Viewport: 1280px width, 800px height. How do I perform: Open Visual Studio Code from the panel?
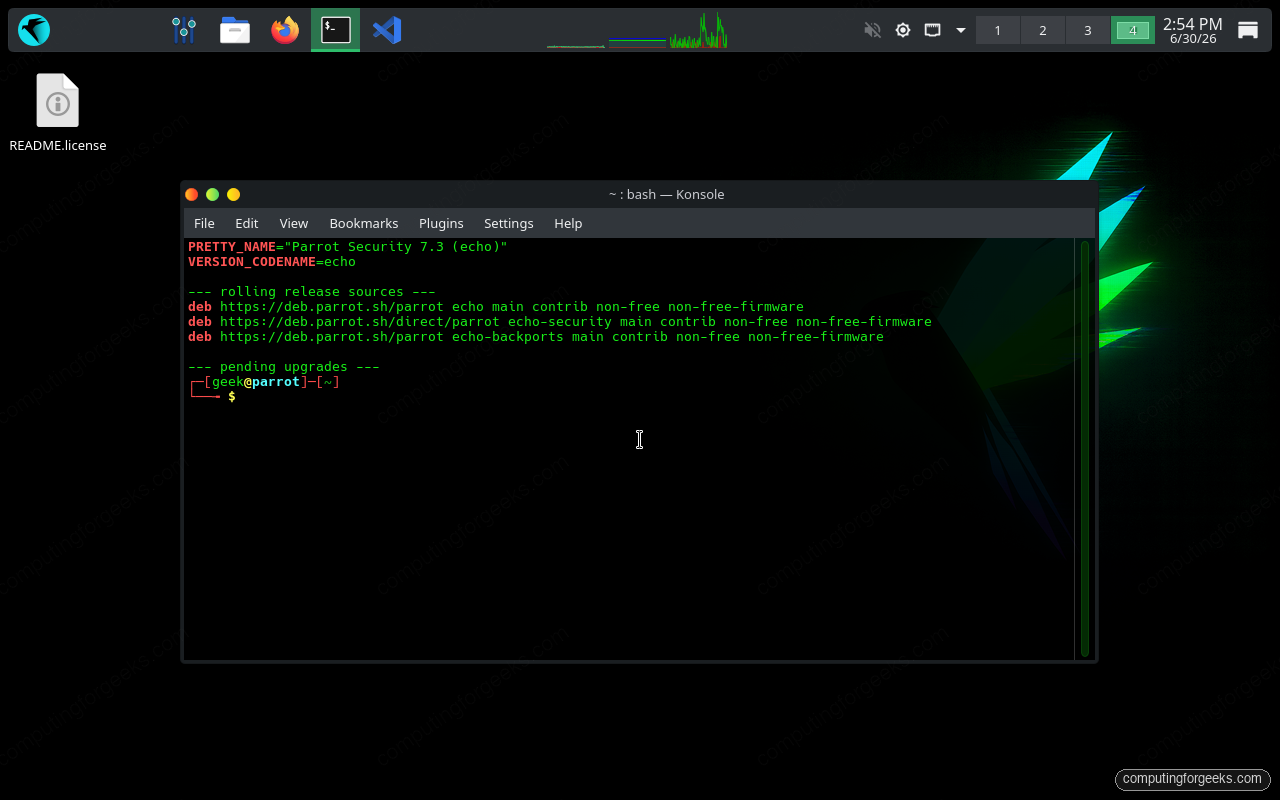[387, 30]
